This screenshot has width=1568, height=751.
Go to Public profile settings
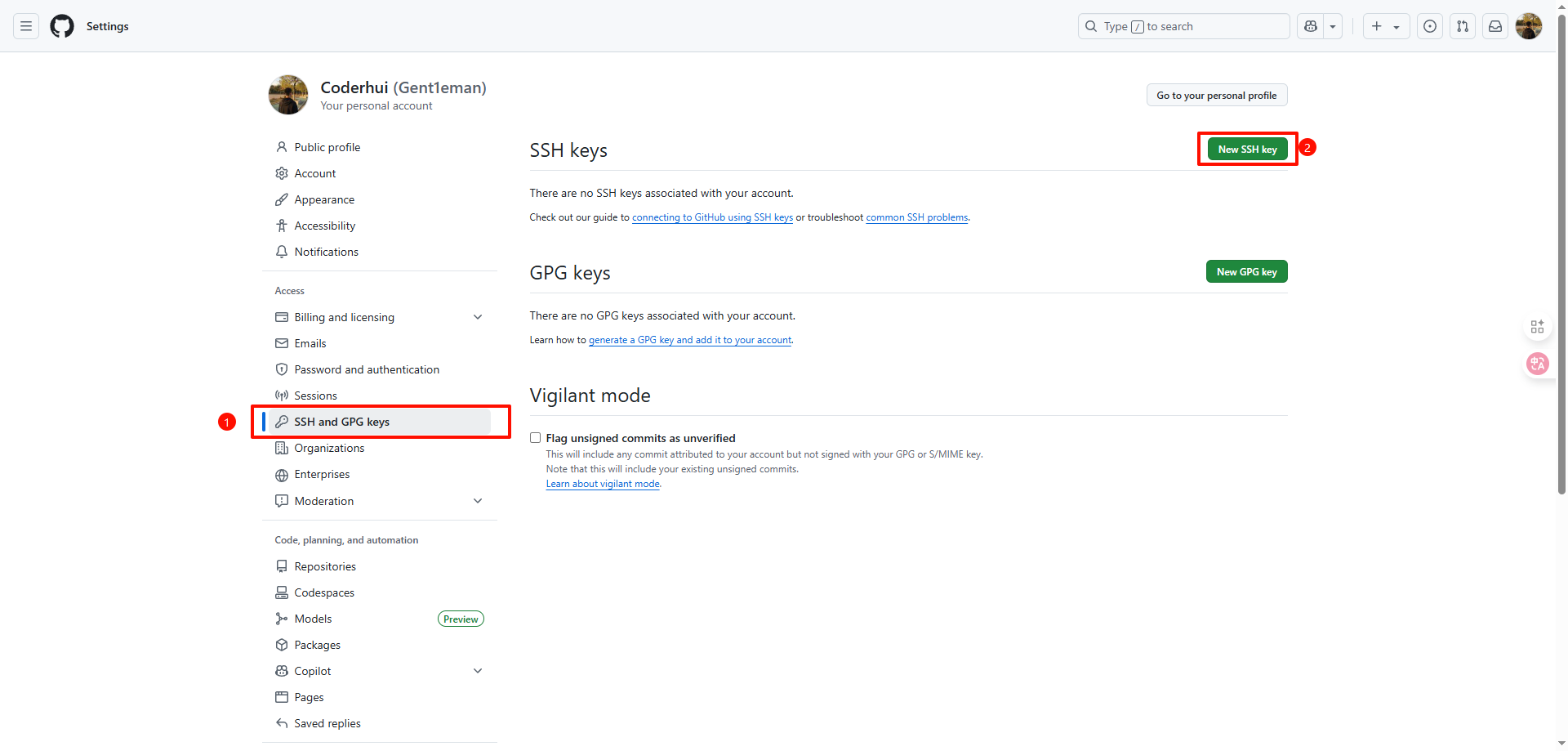[327, 147]
